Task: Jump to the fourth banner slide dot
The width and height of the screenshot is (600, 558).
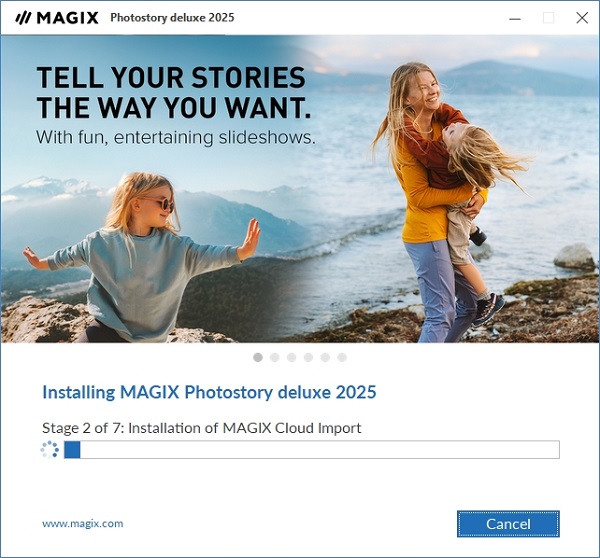Action: 308,357
